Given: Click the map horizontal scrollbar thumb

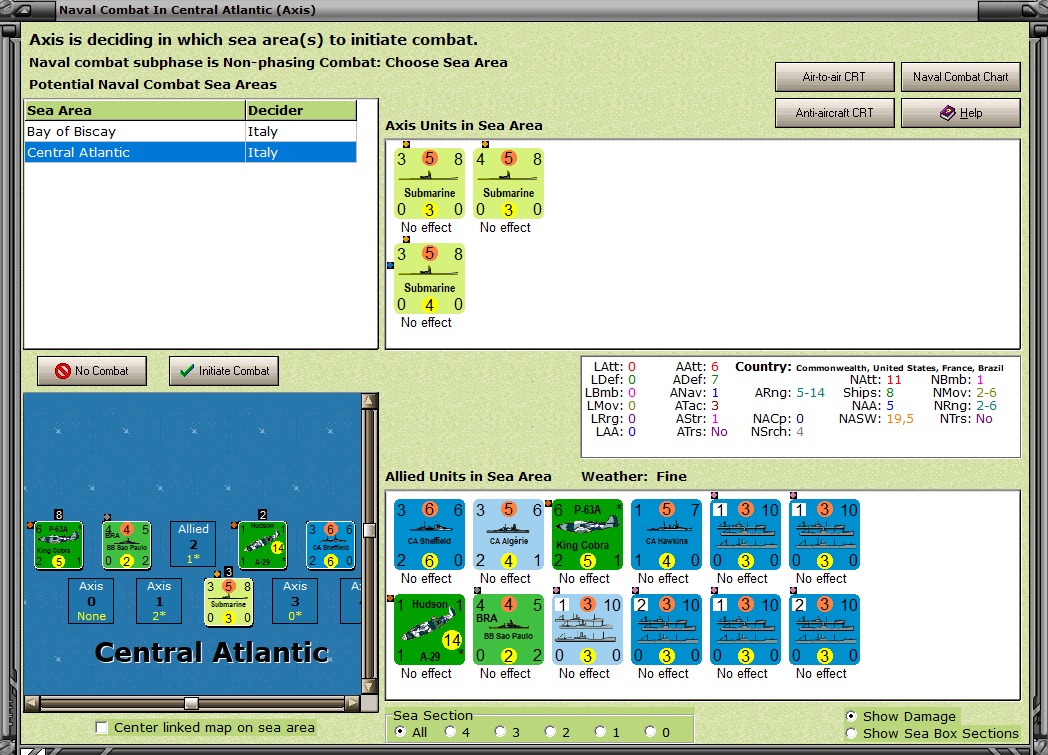Looking at the screenshot, I should click(x=191, y=703).
